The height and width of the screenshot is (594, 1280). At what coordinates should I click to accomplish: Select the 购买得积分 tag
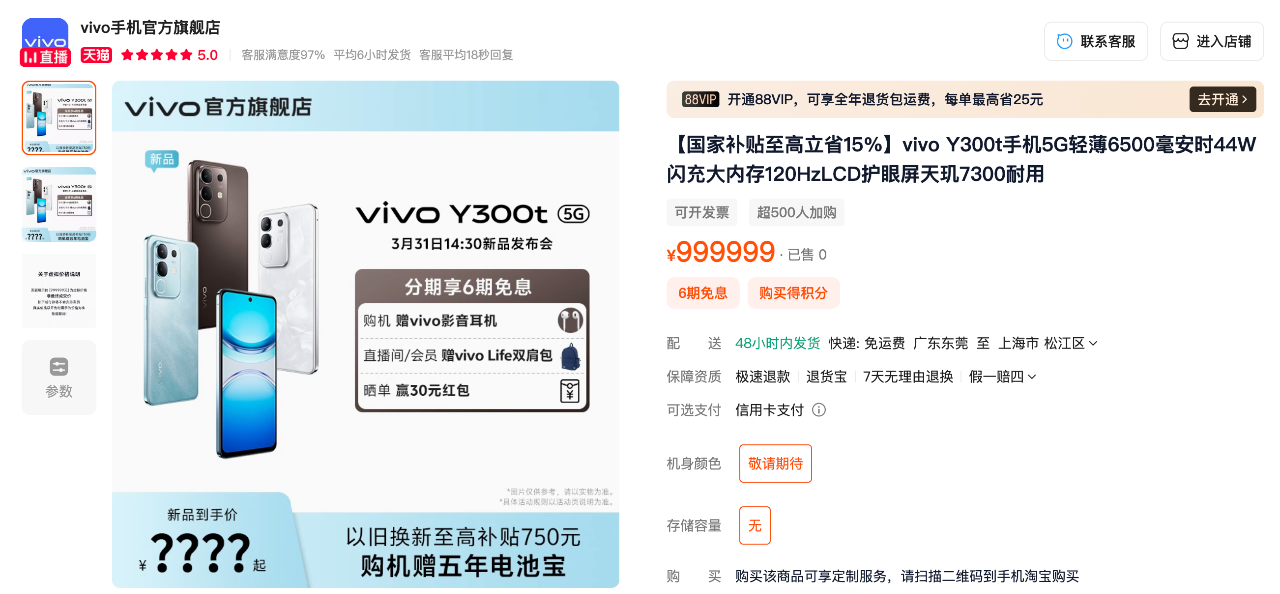click(x=793, y=293)
